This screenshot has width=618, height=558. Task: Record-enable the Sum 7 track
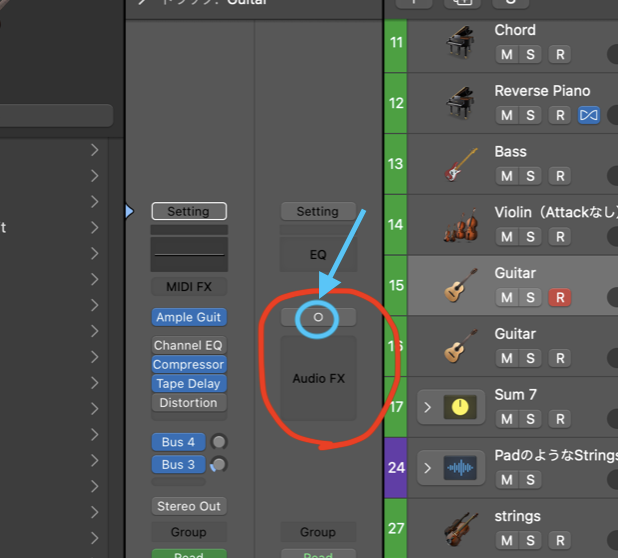coord(560,419)
